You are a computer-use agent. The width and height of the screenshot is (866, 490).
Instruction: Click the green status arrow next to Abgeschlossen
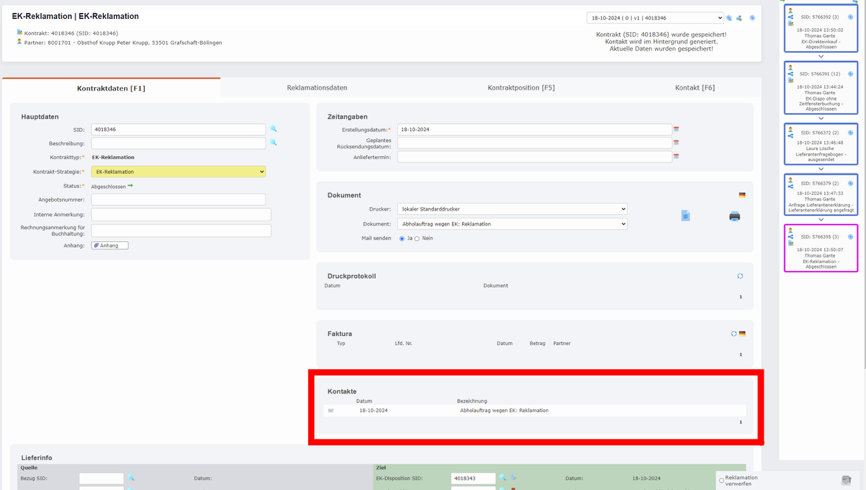pyautogui.click(x=130, y=186)
